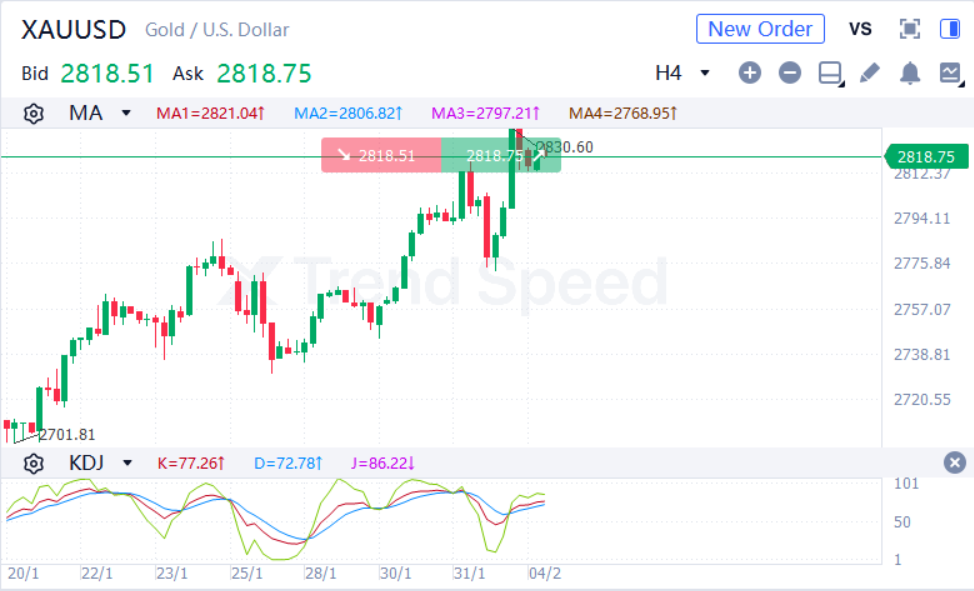The height and width of the screenshot is (591, 974).
Task: Zoom out using the minus icon
Action: pos(789,73)
